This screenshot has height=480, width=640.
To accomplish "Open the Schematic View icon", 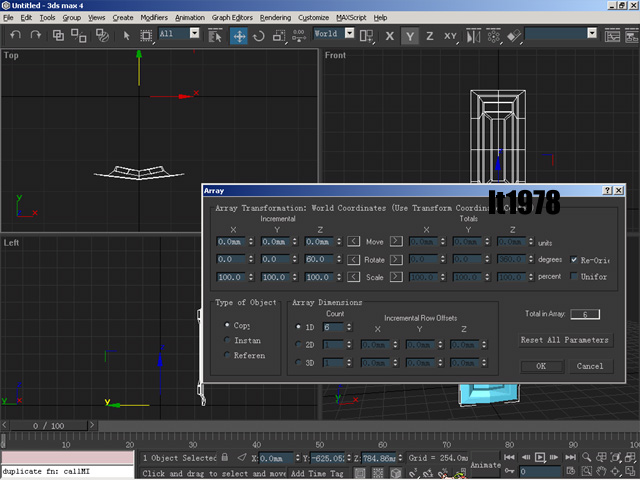I will tap(631, 36).
